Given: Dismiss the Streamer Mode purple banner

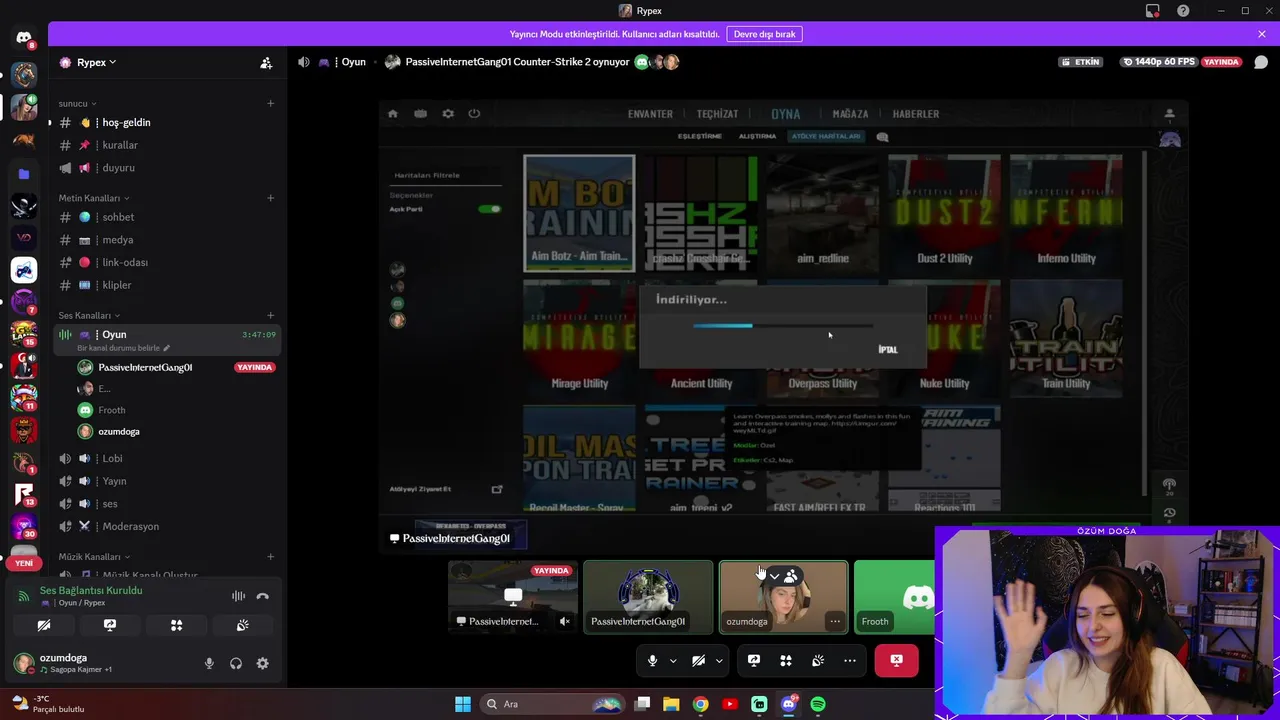Looking at the screenshot, I should [x=1262, y=34].
